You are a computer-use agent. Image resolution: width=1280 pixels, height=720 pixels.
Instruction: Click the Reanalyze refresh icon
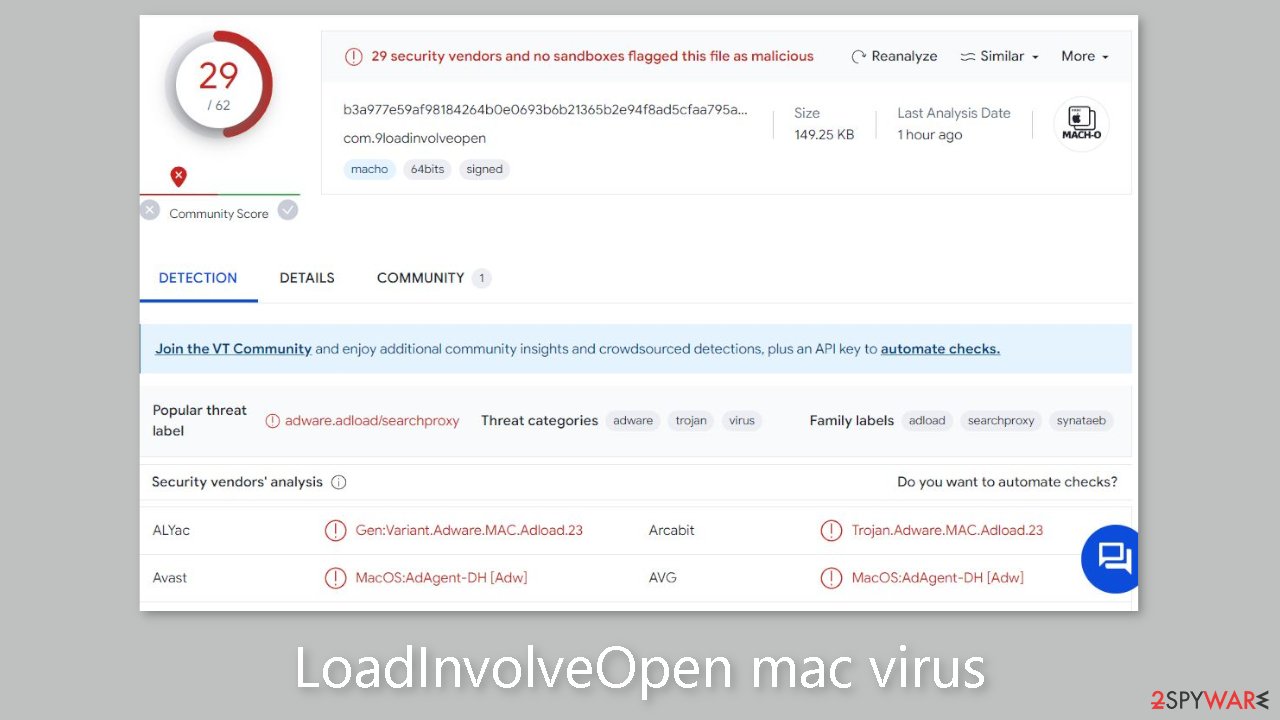[x=857, y=56]
